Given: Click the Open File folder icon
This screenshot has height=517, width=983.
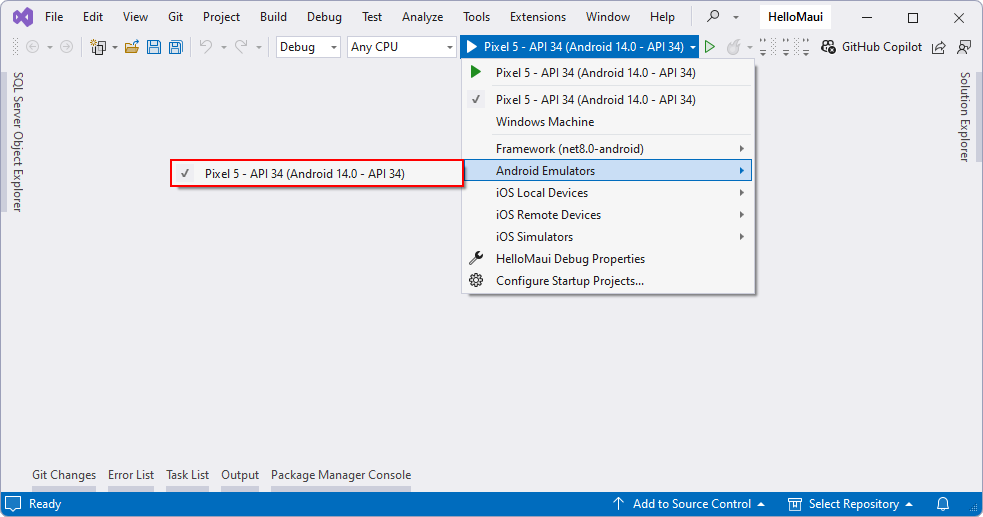Looking at the screenshot, I should (131, 47).
